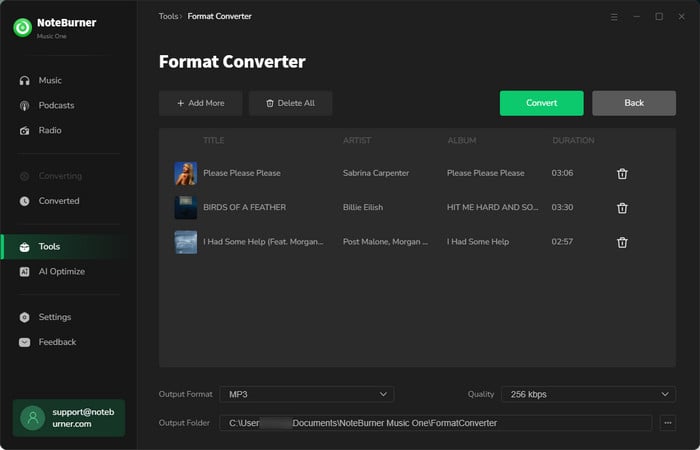Screen dimensions: 700x450
Task: Click the ALBUM column header
Action: (462, 141)
